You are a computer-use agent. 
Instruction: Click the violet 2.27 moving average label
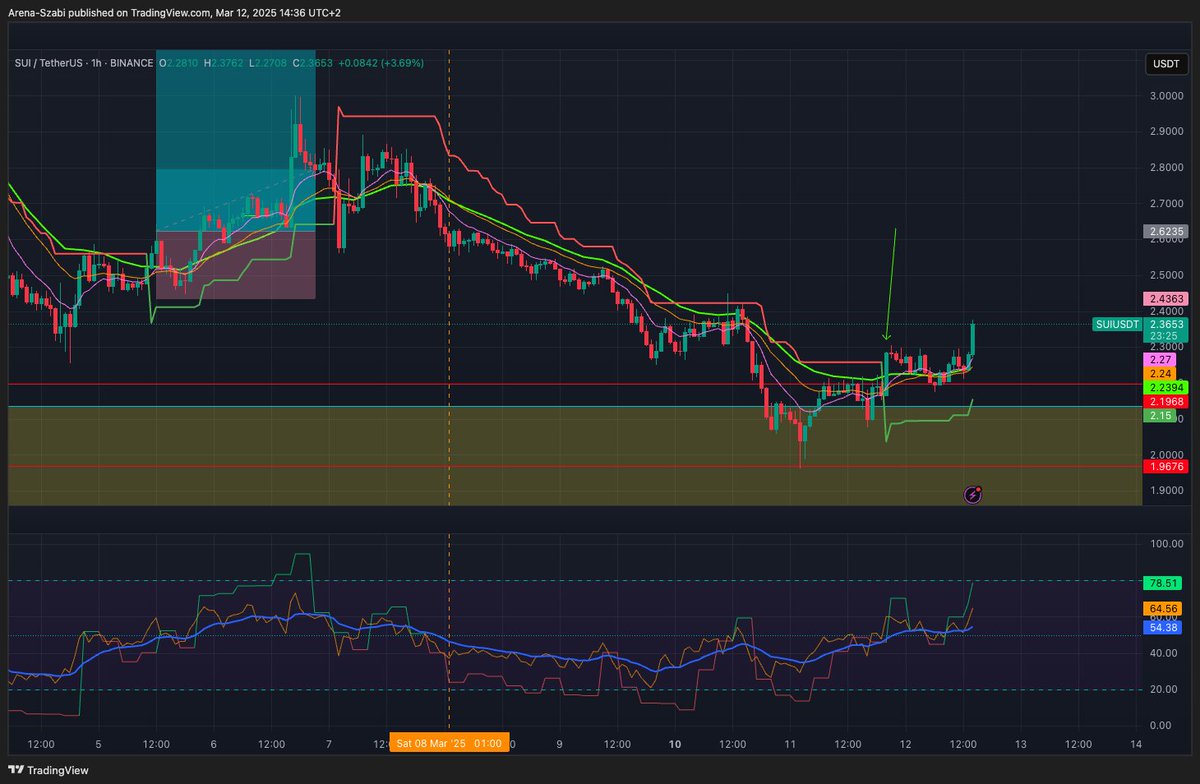[x=1160, y=359]
